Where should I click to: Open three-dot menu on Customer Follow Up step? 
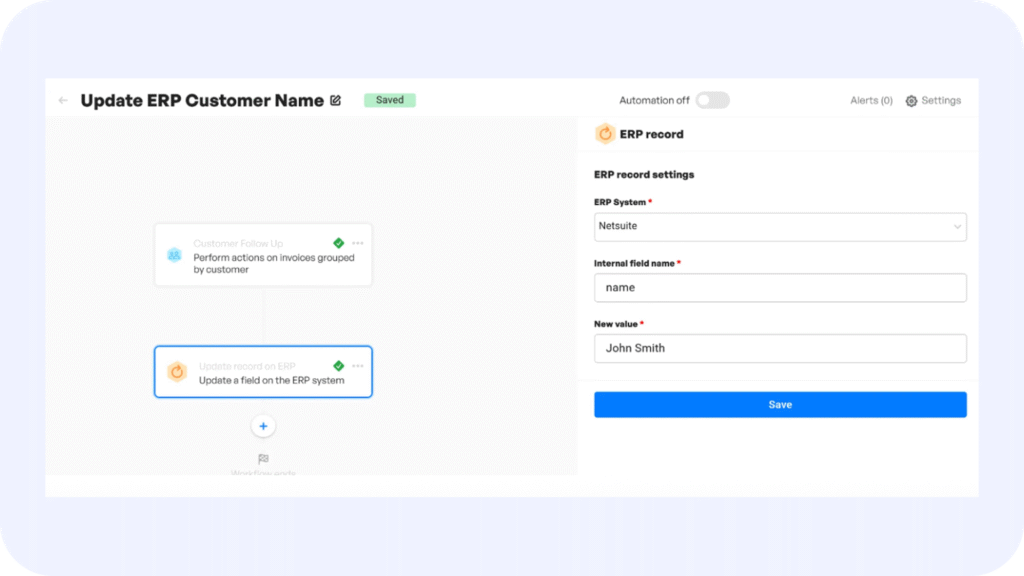[x=358, y=243]
